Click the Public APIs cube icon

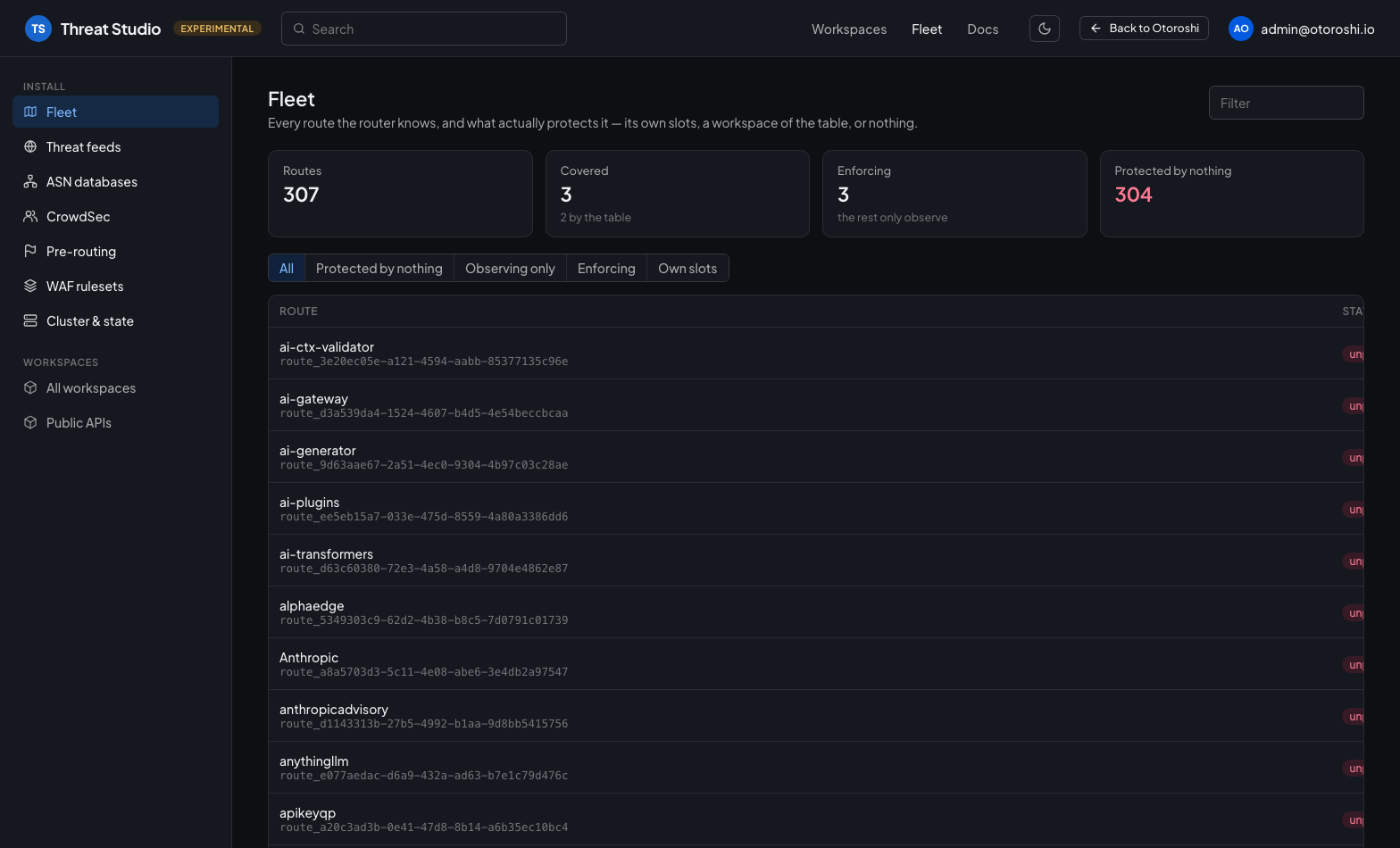30,422
